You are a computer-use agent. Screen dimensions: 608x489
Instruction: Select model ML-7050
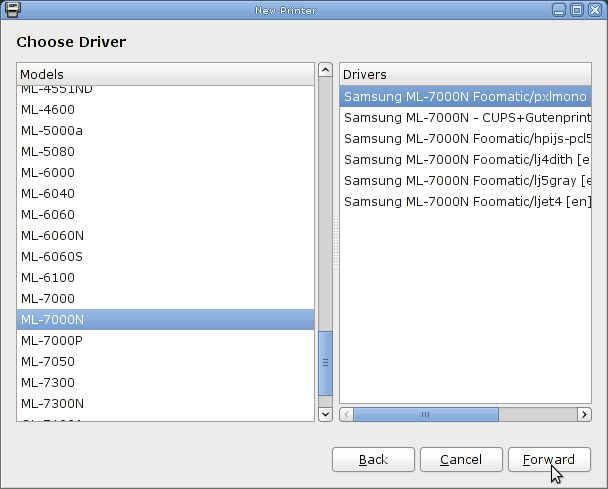pos(166,361)
